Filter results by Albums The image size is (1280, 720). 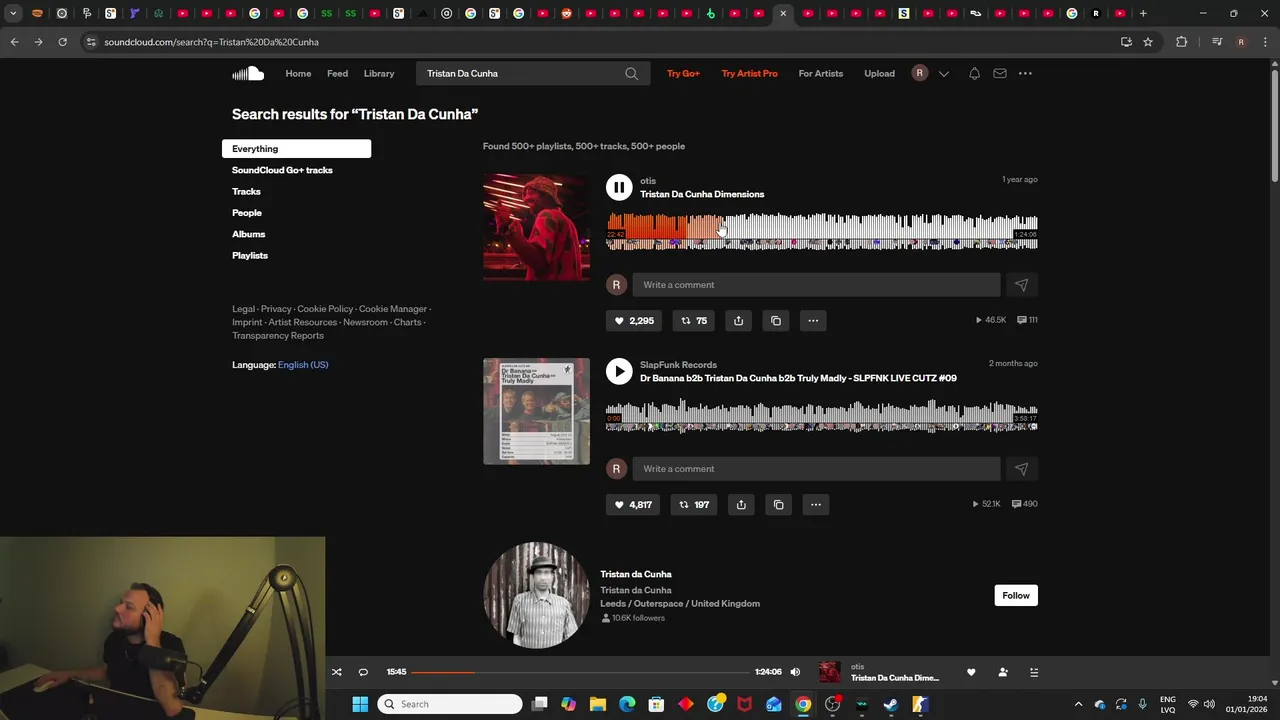[249, 234]
